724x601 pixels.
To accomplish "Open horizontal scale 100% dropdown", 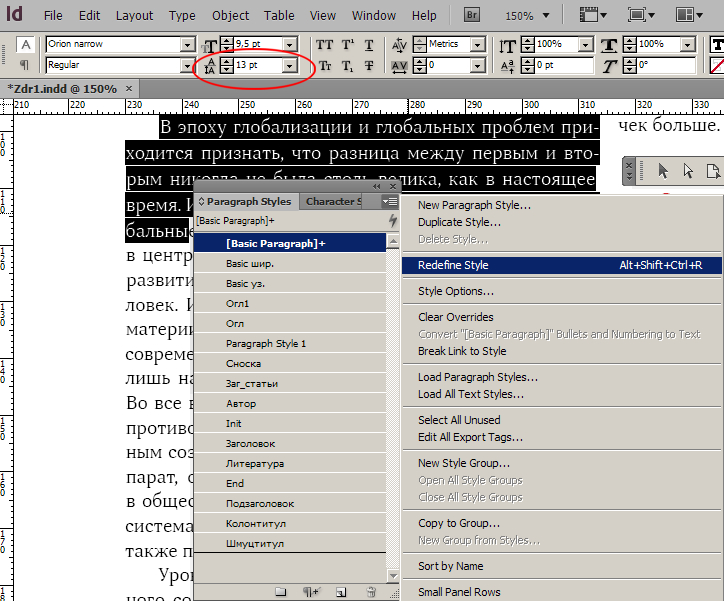I will tap(688, 45).
